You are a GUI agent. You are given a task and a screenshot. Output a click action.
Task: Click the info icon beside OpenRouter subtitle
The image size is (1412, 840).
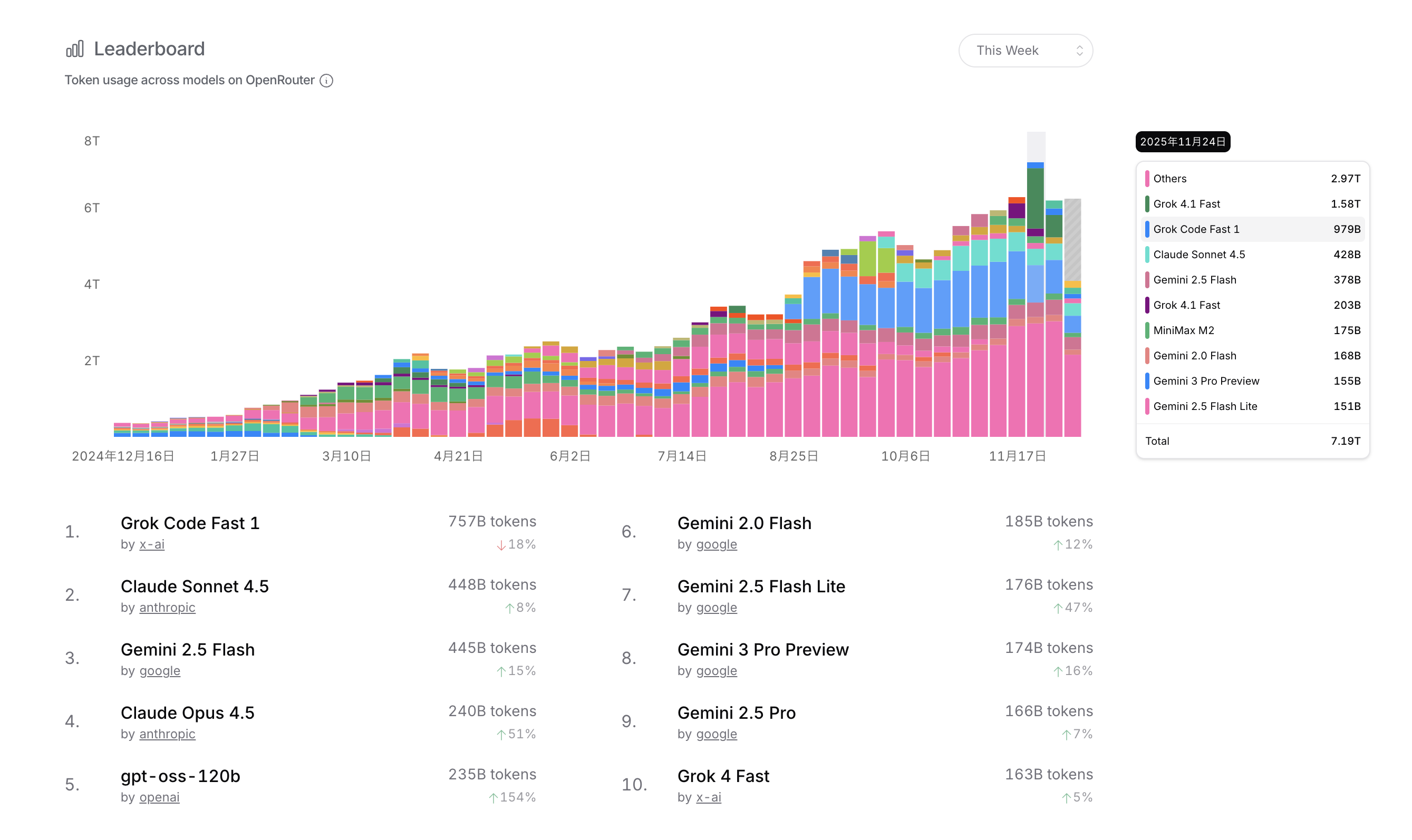[x=326, y=81]
